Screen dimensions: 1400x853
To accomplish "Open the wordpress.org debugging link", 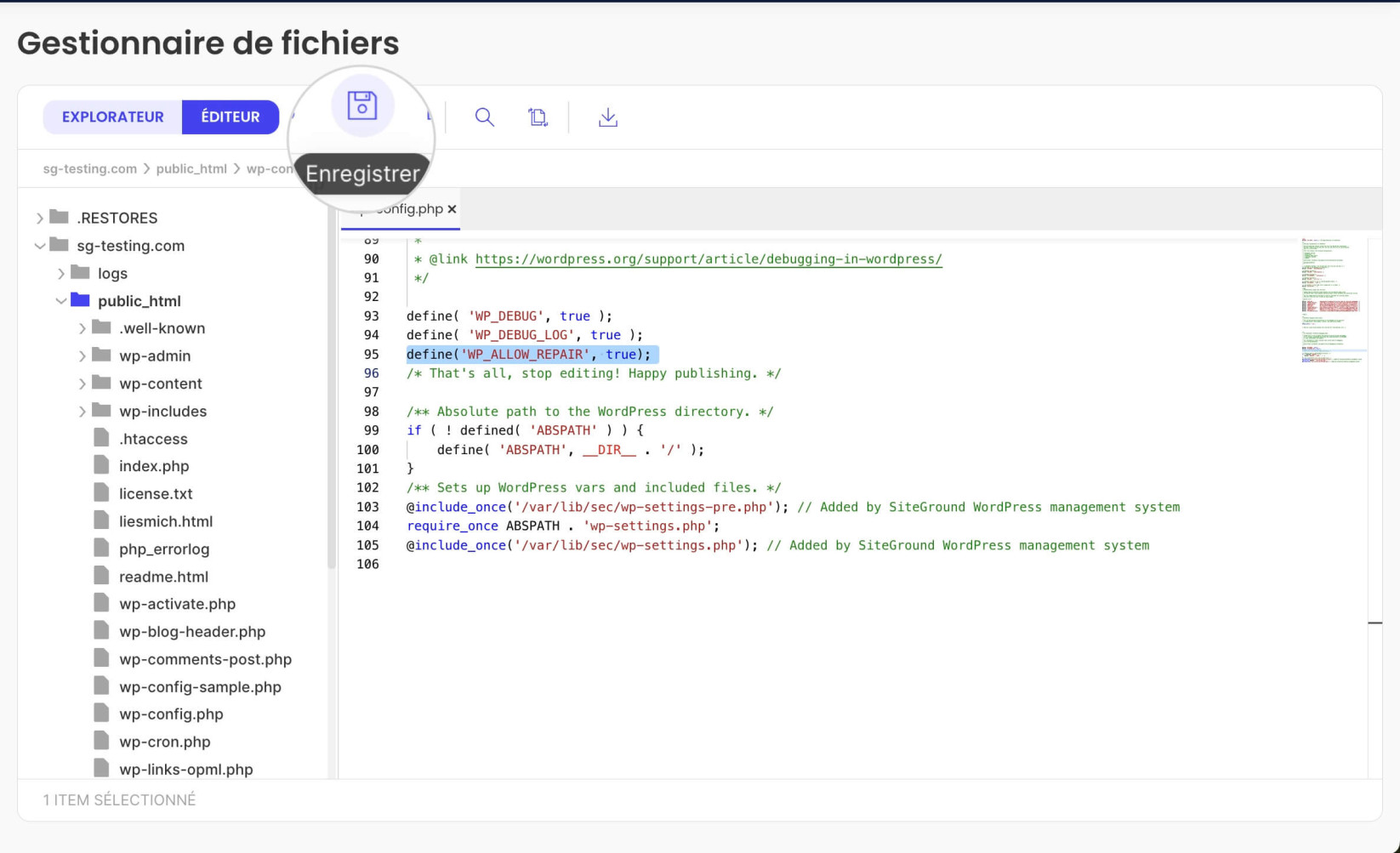I will pos(709,259).
